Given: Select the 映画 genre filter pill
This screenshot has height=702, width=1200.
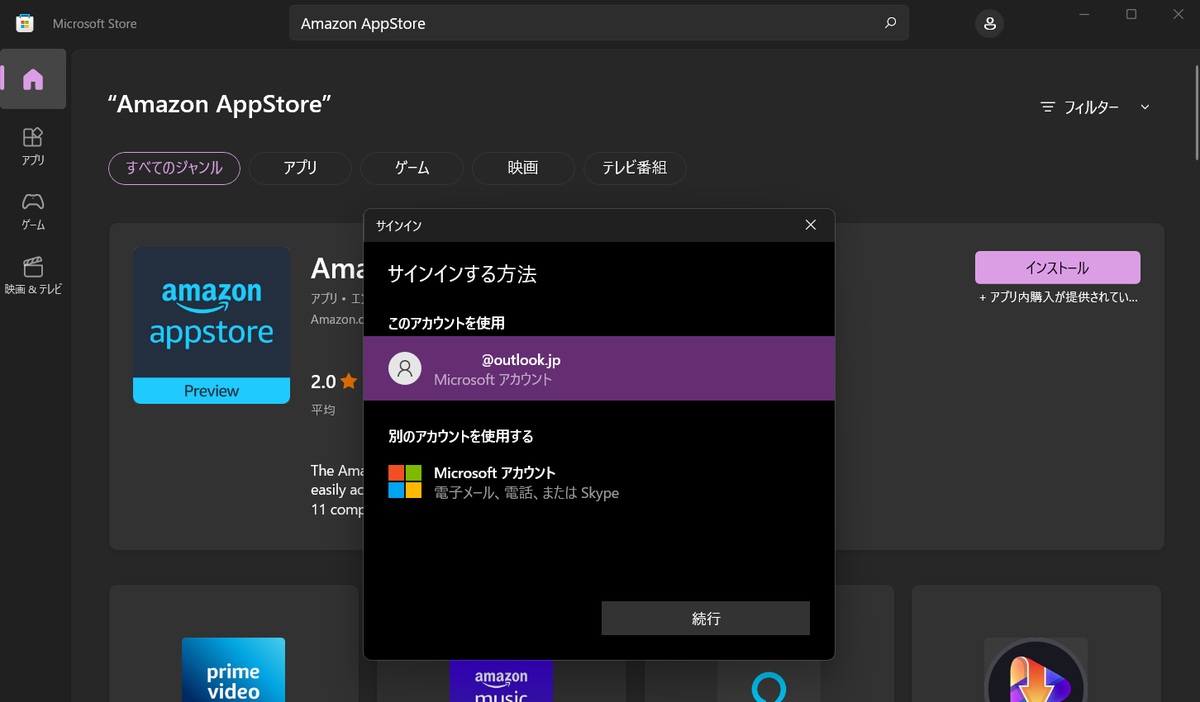Looking at the screenshot, I should click(523, 168).
